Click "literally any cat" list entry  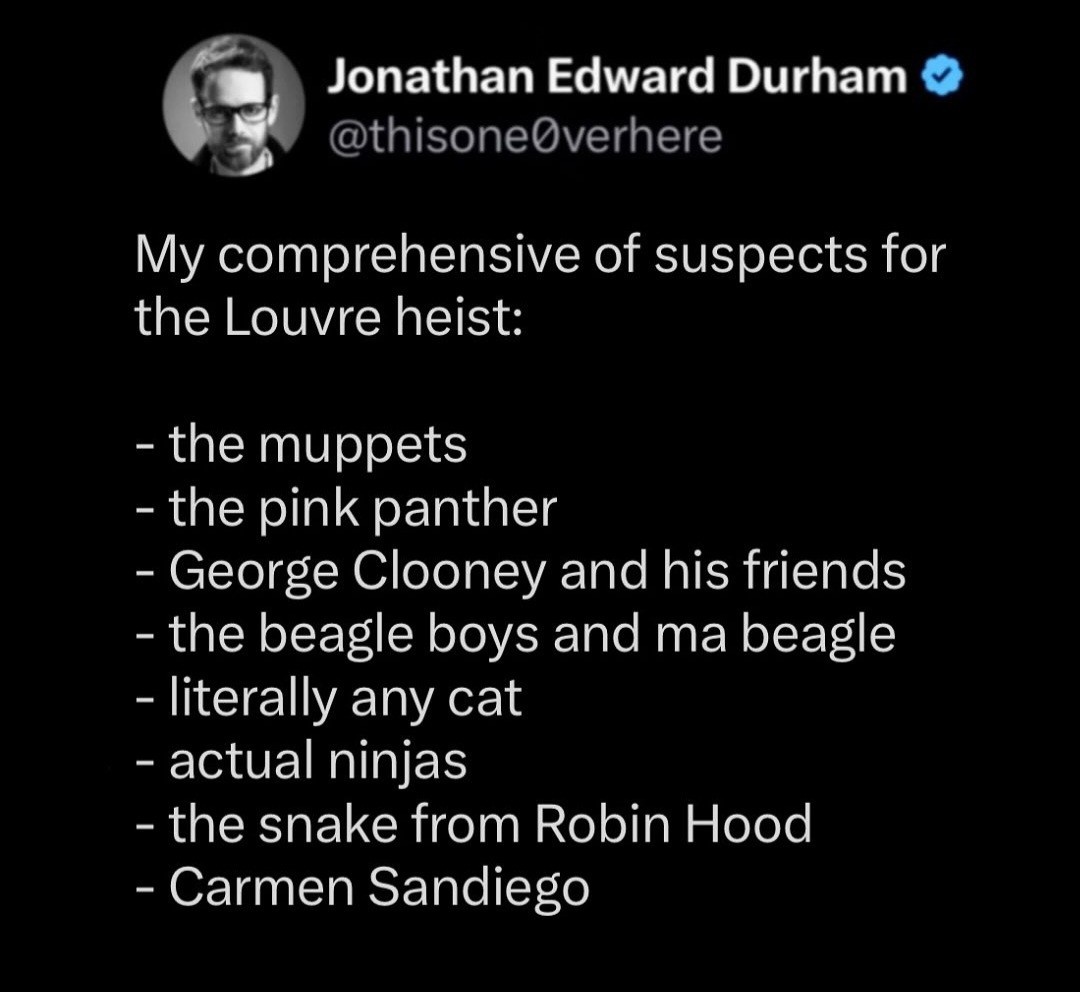point(346,698)
